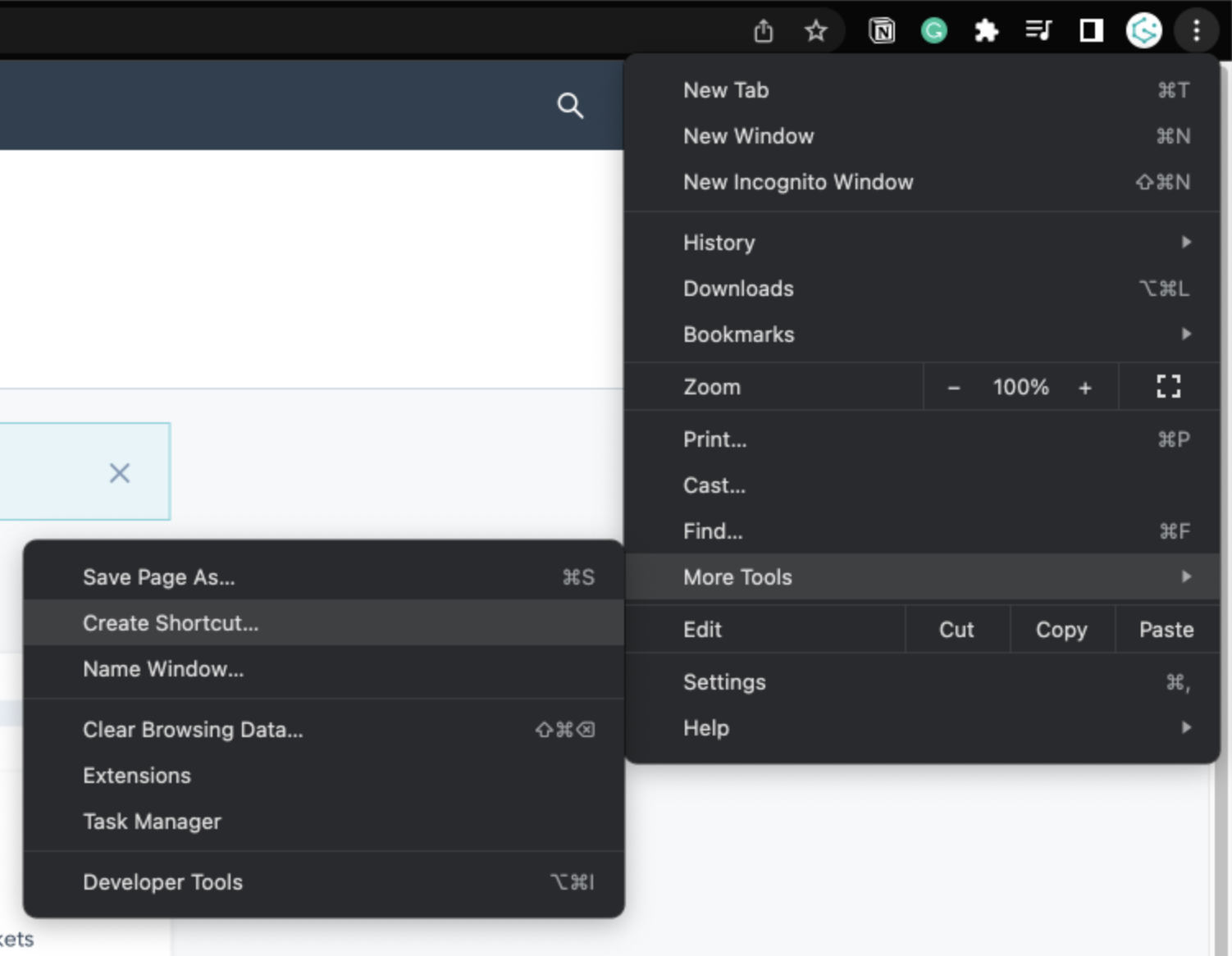Open the Extensions puzzle piece menu

point(987,31)
